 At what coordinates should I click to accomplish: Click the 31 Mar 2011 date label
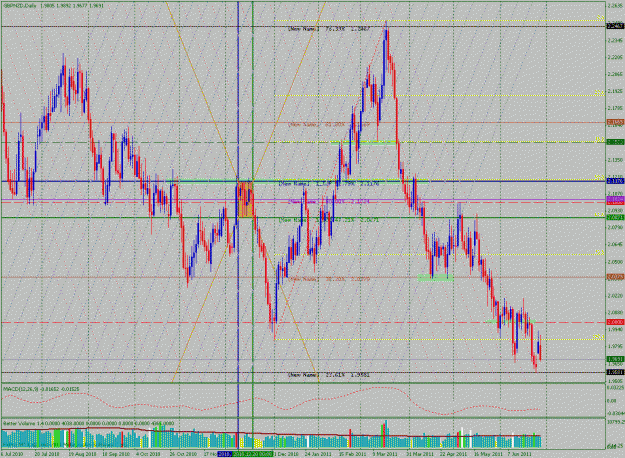421,454
